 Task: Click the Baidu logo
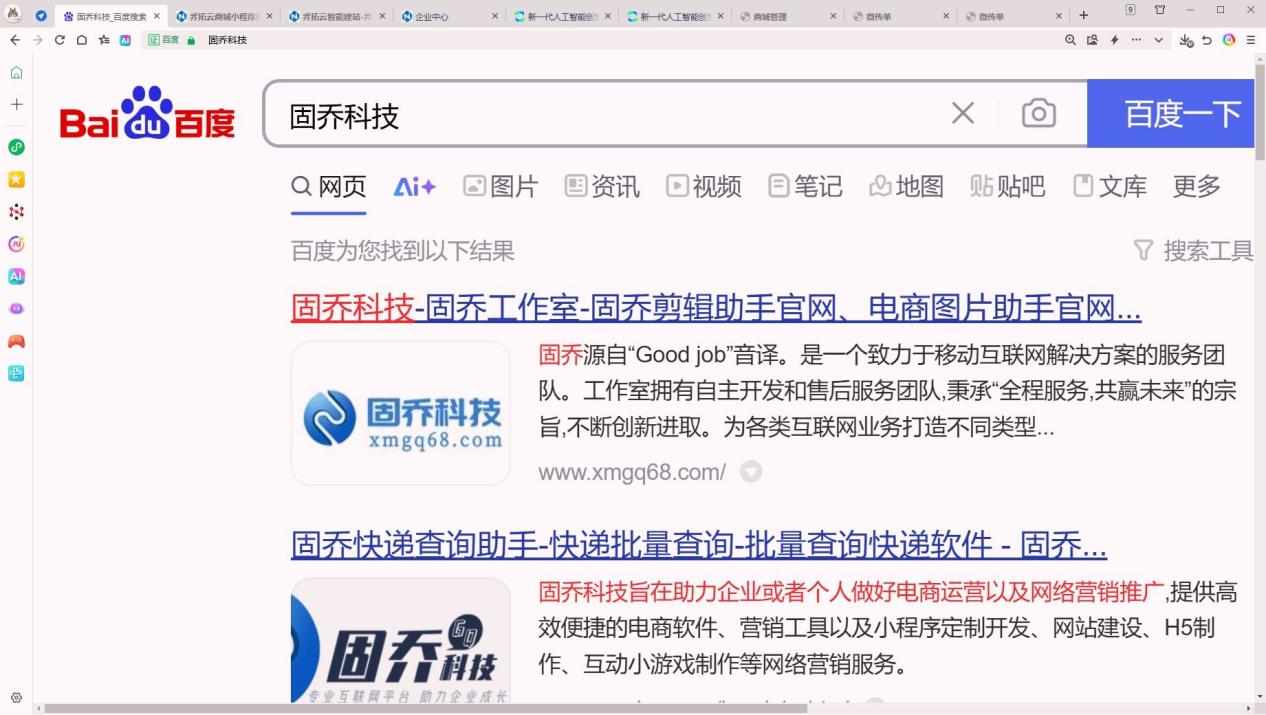[147, 112]
